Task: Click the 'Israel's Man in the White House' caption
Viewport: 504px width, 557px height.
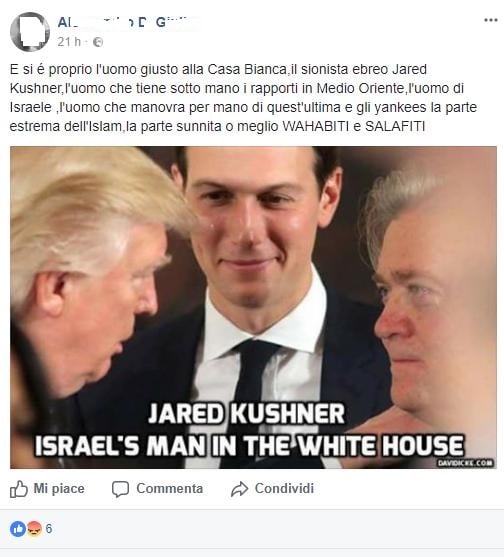Action: [249, 445]
